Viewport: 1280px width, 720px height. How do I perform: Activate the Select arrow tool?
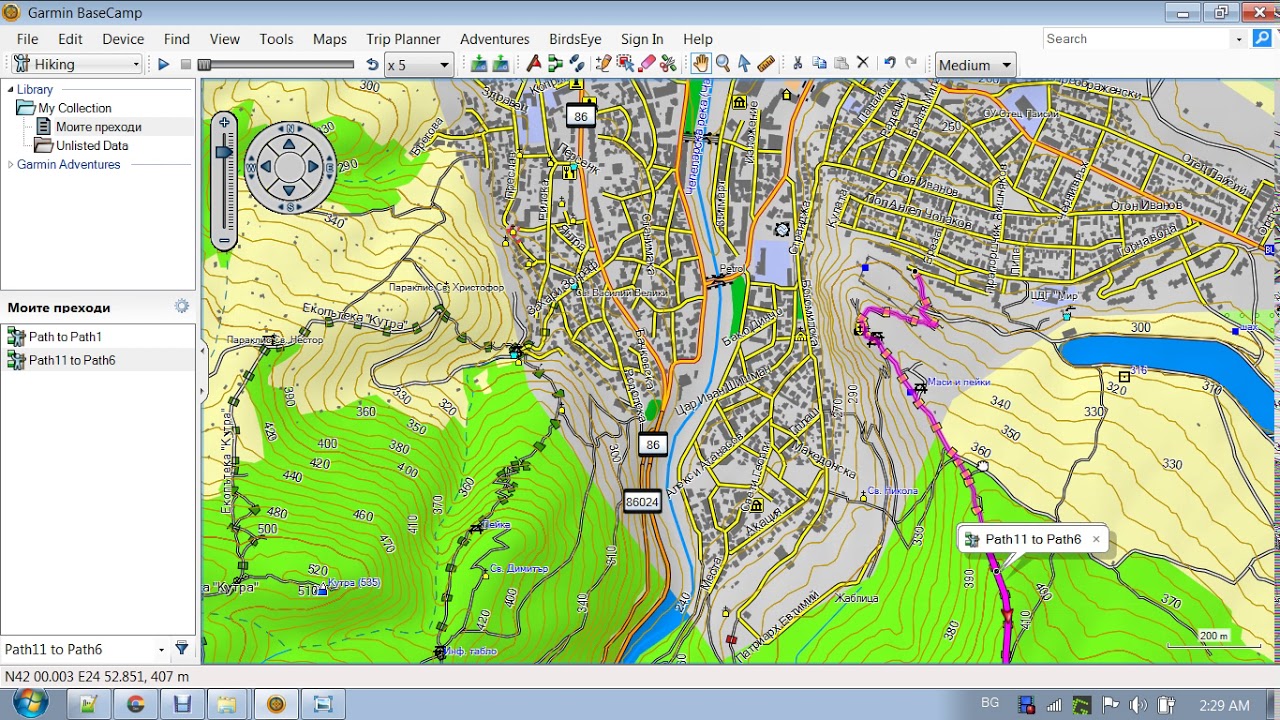[x=744, y=64]
